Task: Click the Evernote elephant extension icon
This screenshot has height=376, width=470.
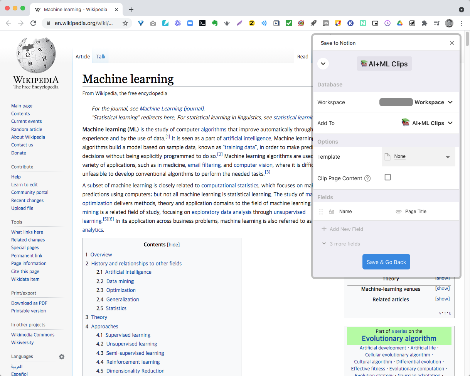Action: pyautogui.click(x=215, y=23)
